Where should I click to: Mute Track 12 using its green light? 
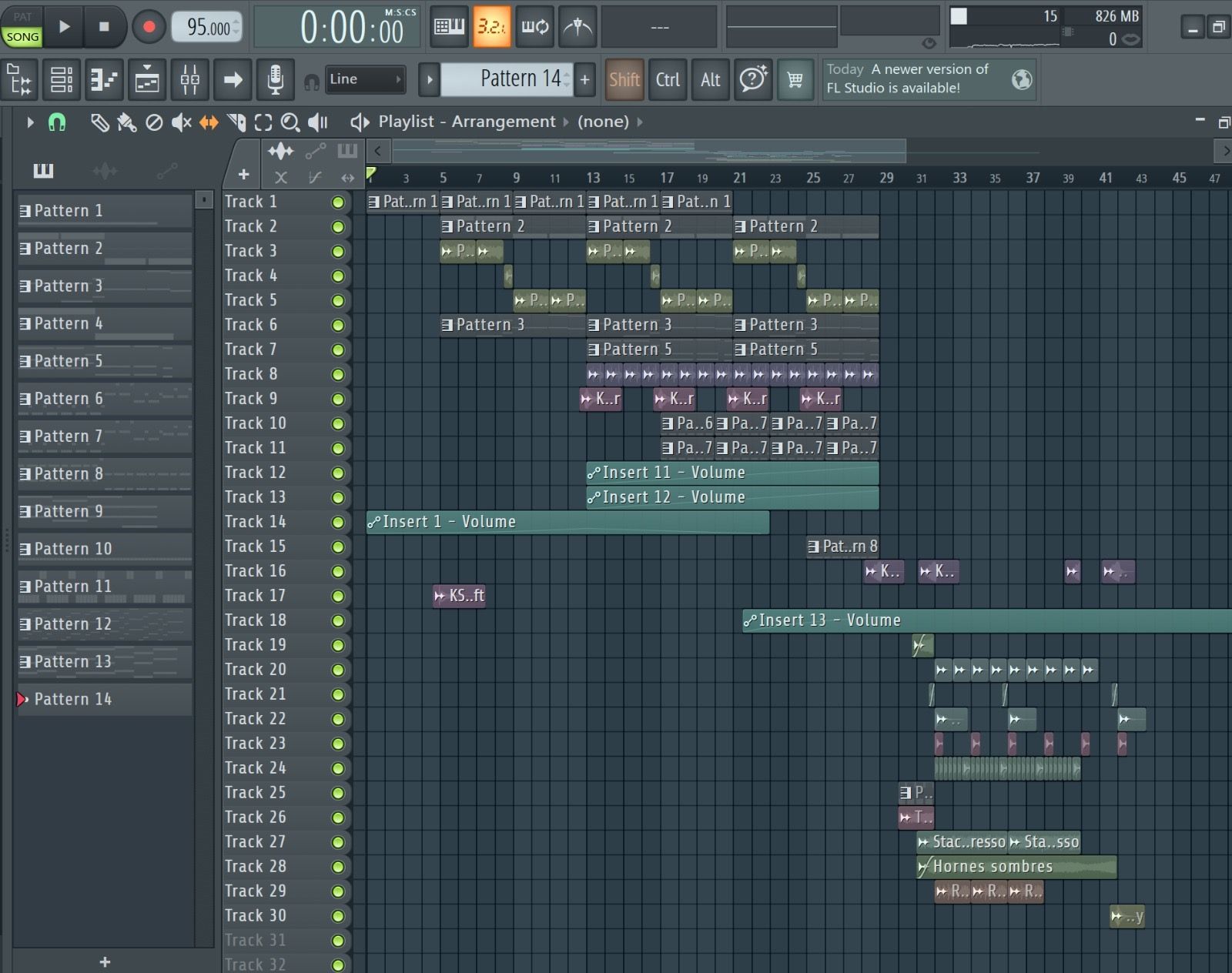click(x=337, y=473)
